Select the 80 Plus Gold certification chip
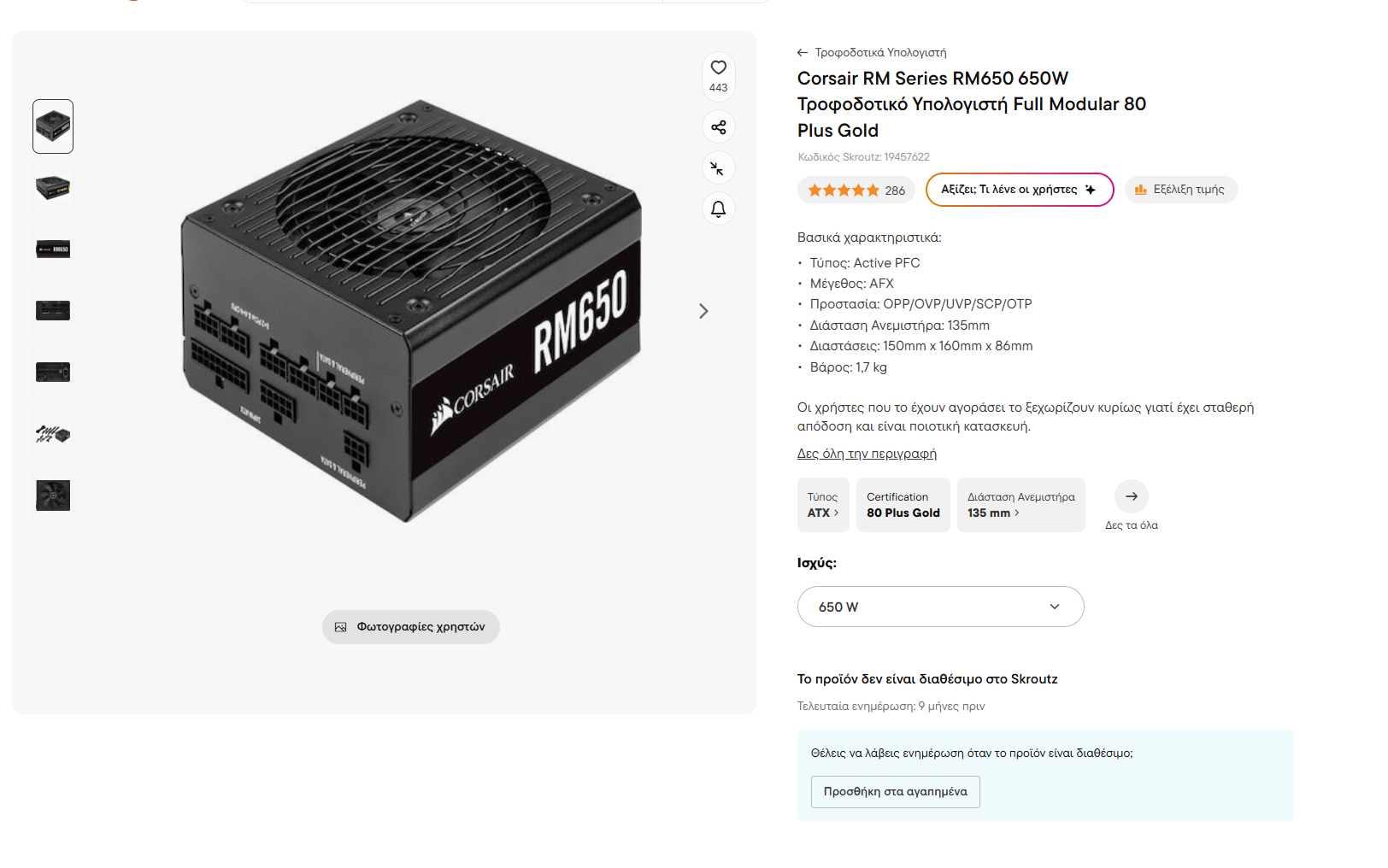1388x868 pixels. (x=903, y=505)
